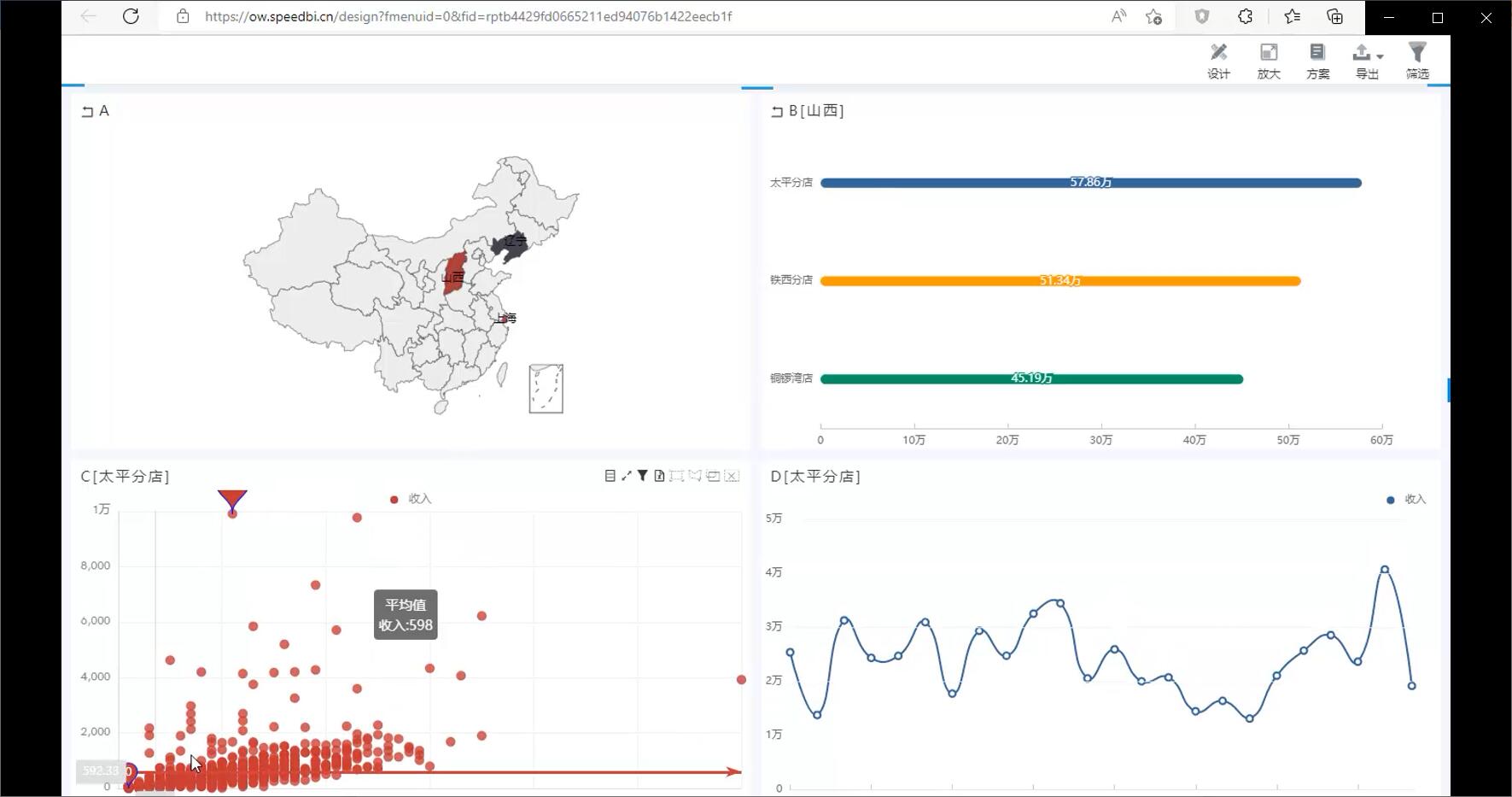Clear brush selection in chart C toolbar

click(732, 476)
